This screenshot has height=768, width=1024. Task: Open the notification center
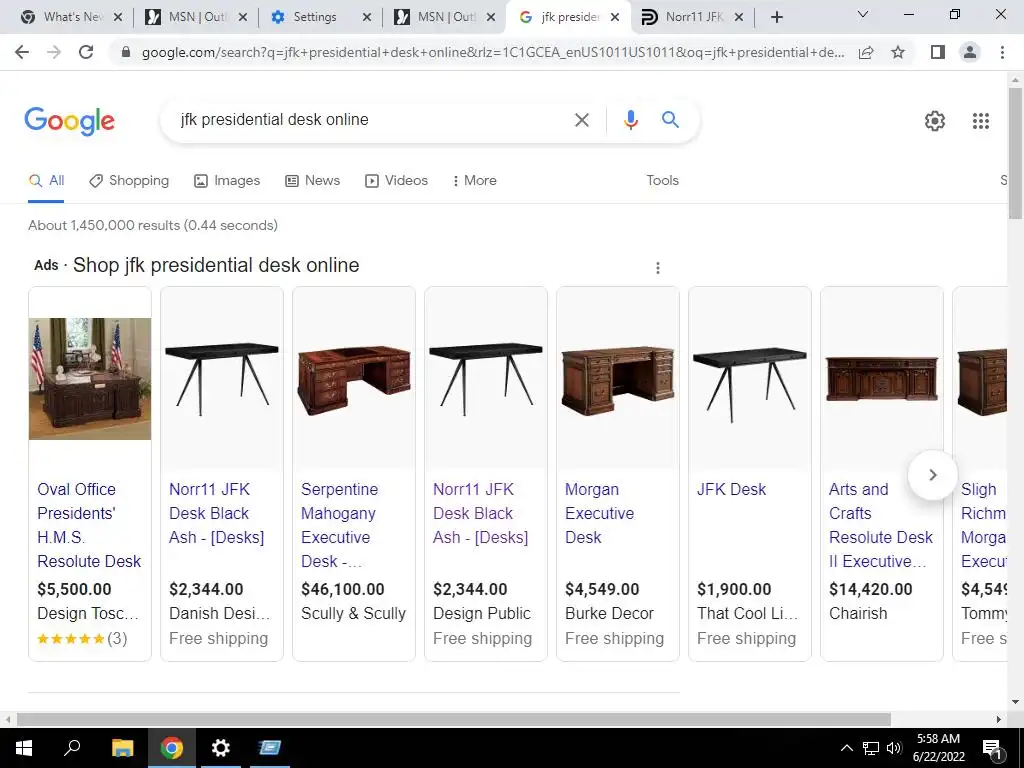992,749
